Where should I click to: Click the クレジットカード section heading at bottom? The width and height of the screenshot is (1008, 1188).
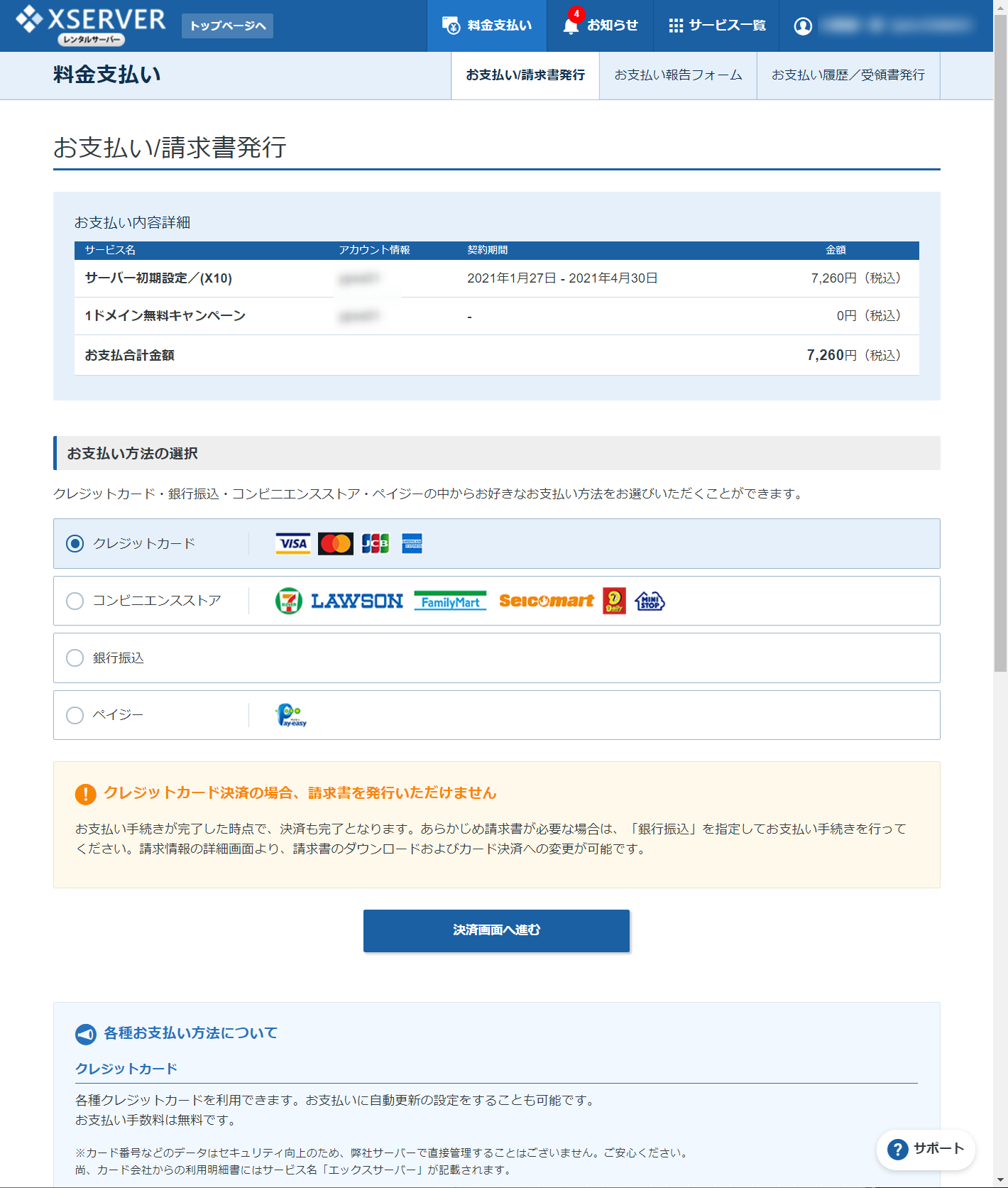pyautogui.click(x=126, y=1069)
